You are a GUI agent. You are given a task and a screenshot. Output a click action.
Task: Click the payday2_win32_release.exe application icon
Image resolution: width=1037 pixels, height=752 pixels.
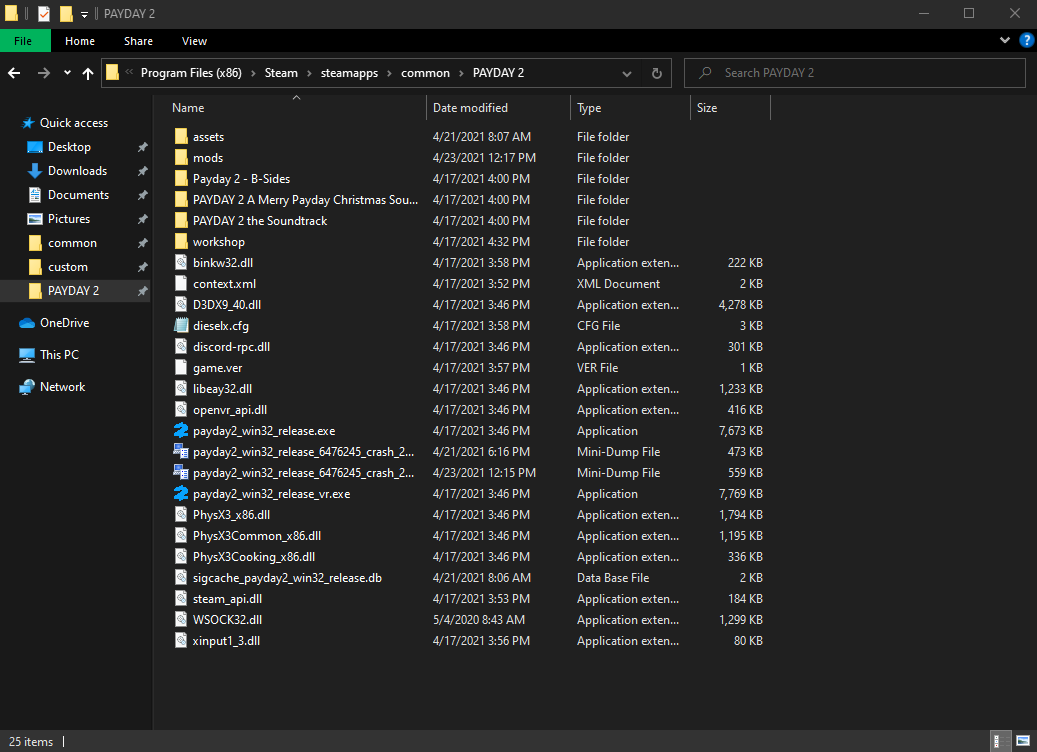tap(181, 431)
